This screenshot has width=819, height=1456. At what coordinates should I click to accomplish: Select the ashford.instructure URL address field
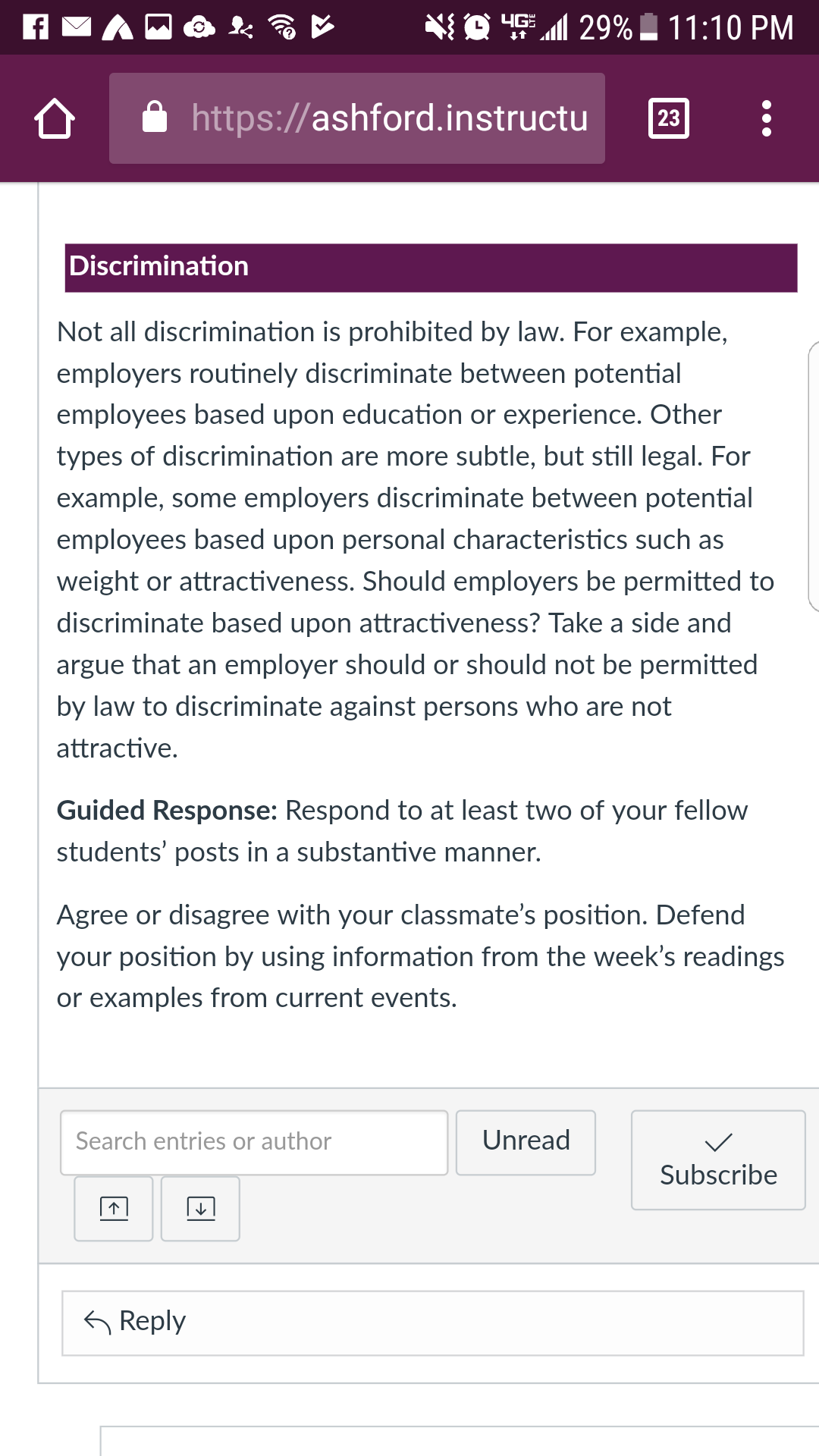(357, 118)
